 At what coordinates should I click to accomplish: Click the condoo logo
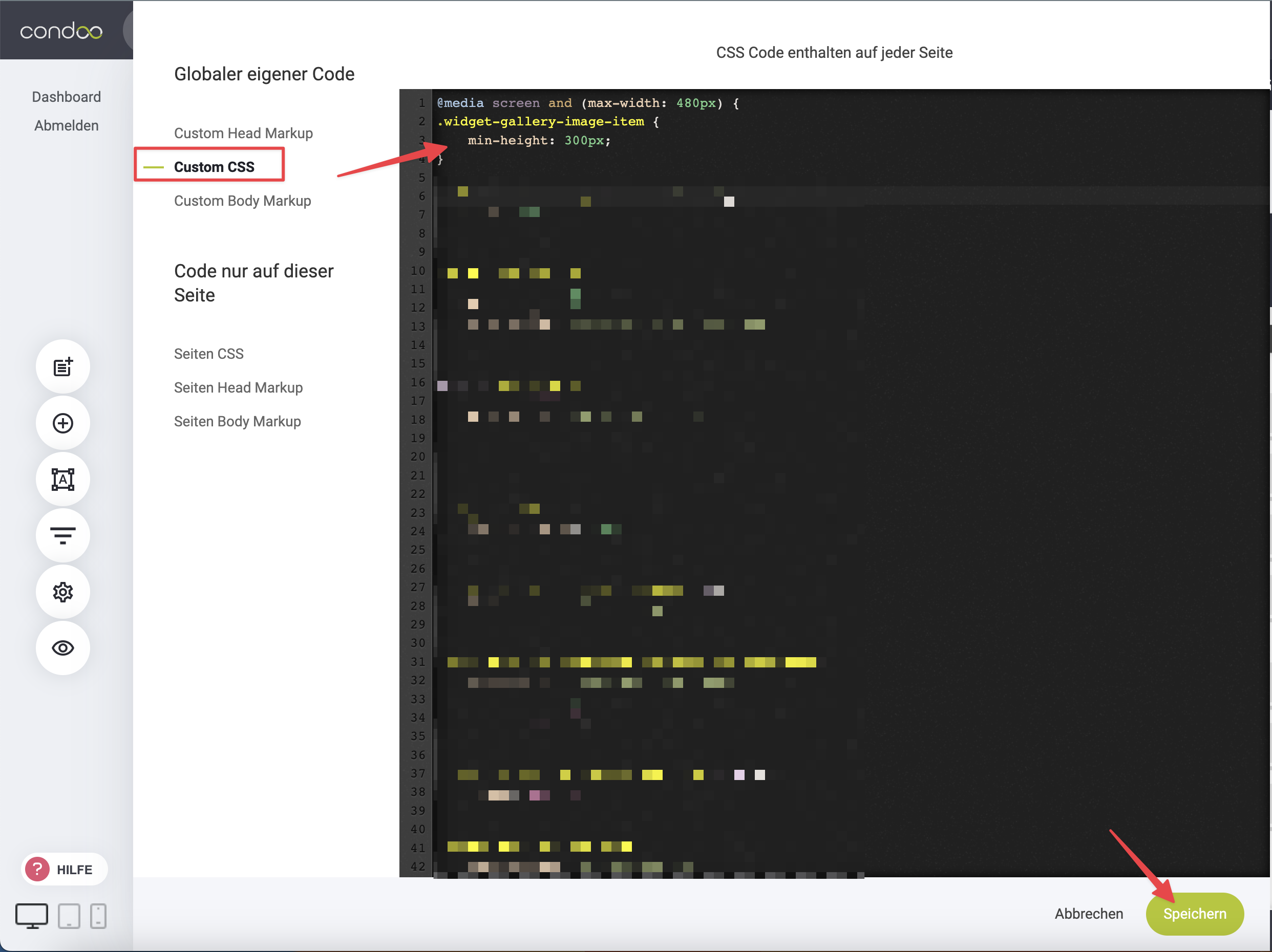(61, 31)
